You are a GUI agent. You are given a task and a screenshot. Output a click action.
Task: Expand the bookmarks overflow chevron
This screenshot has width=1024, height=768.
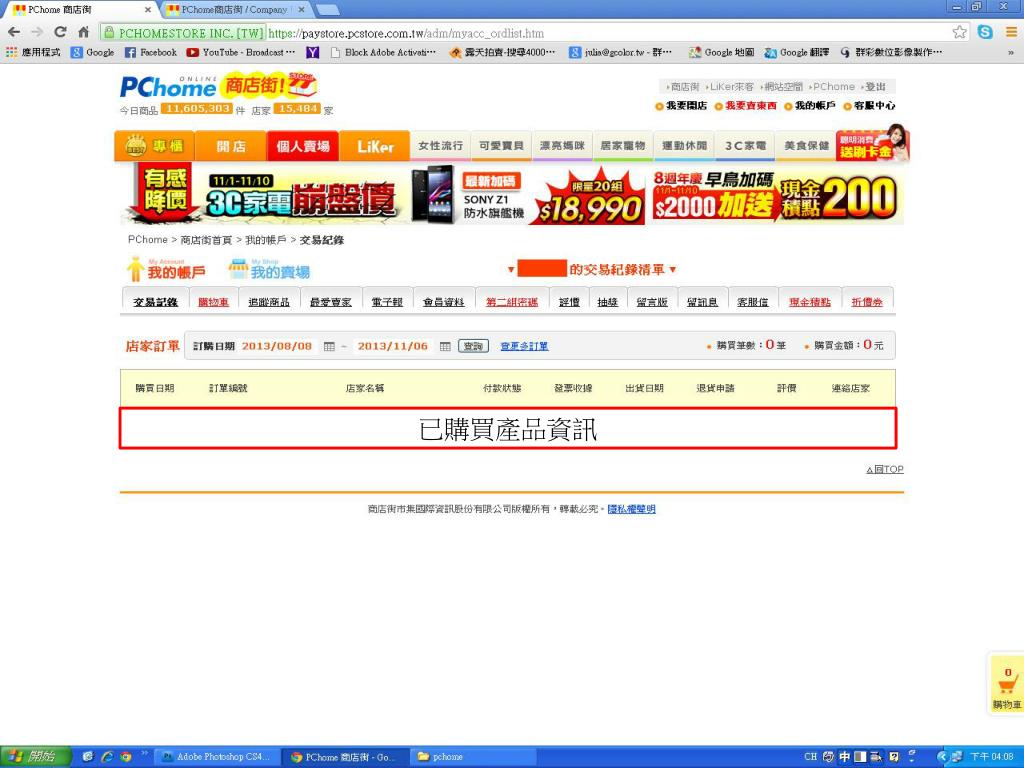point(1011,52)
